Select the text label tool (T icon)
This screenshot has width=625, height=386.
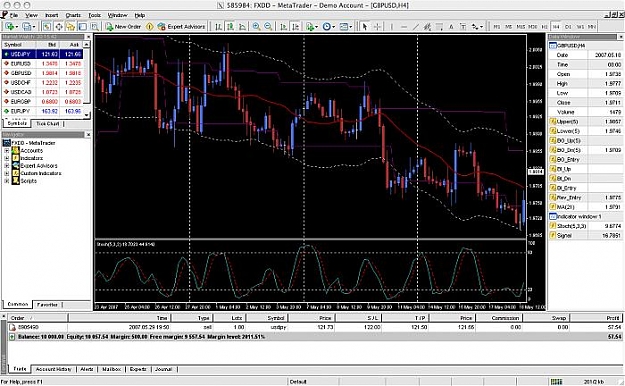pyautogui.click(x=463, y=27)
